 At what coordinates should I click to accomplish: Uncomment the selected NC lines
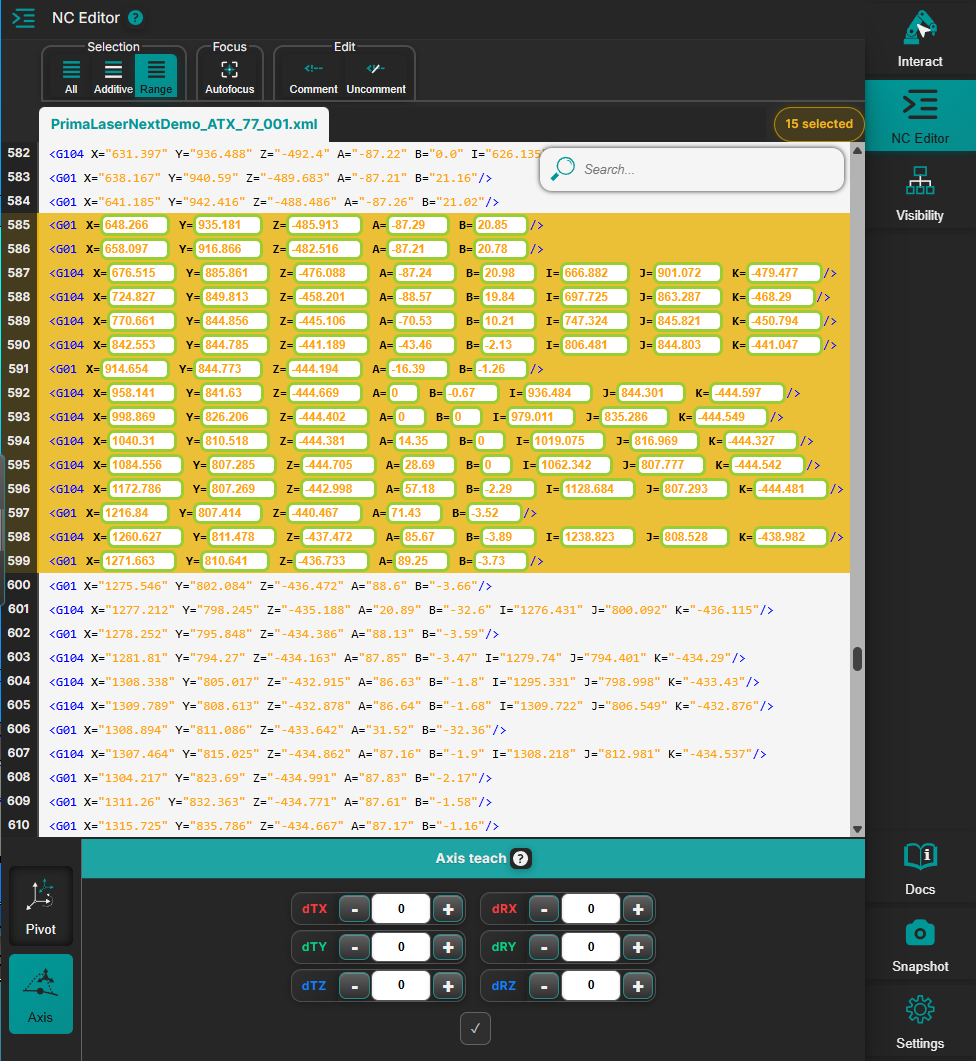click(376, 77)
